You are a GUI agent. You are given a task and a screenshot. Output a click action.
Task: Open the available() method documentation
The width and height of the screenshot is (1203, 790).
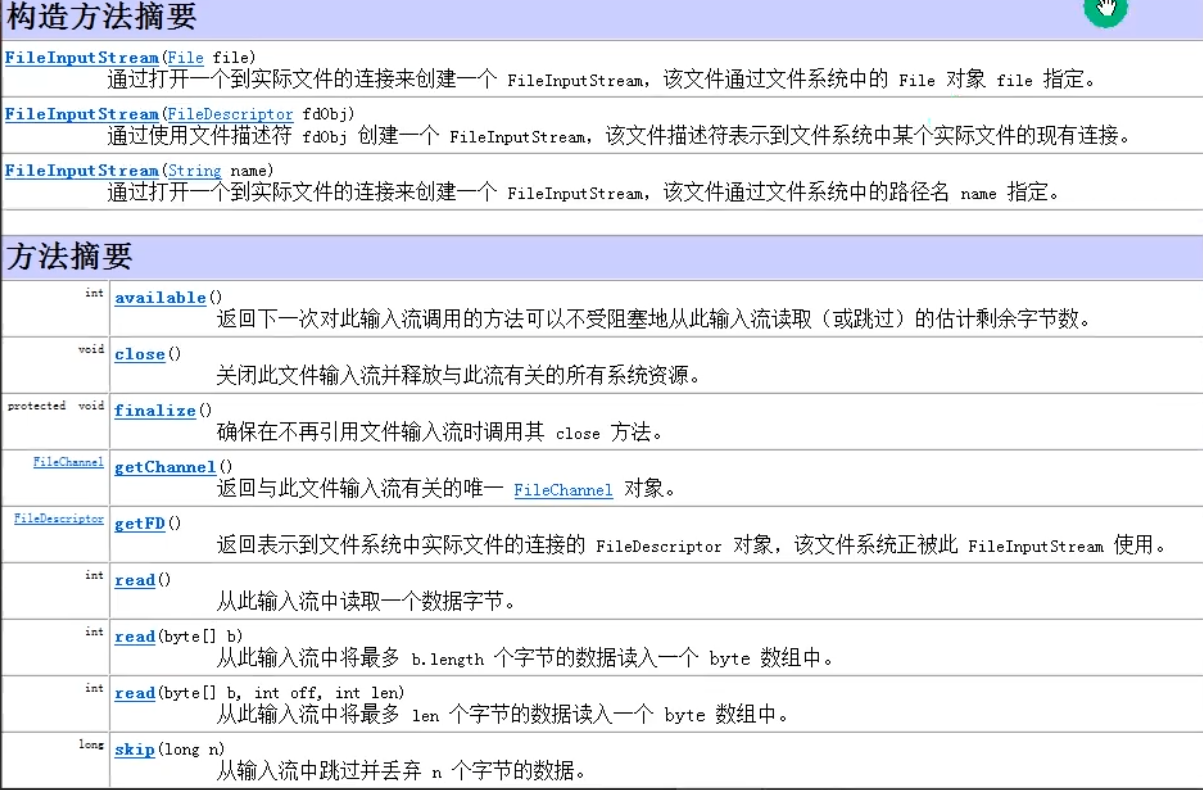tap(159, 297)
